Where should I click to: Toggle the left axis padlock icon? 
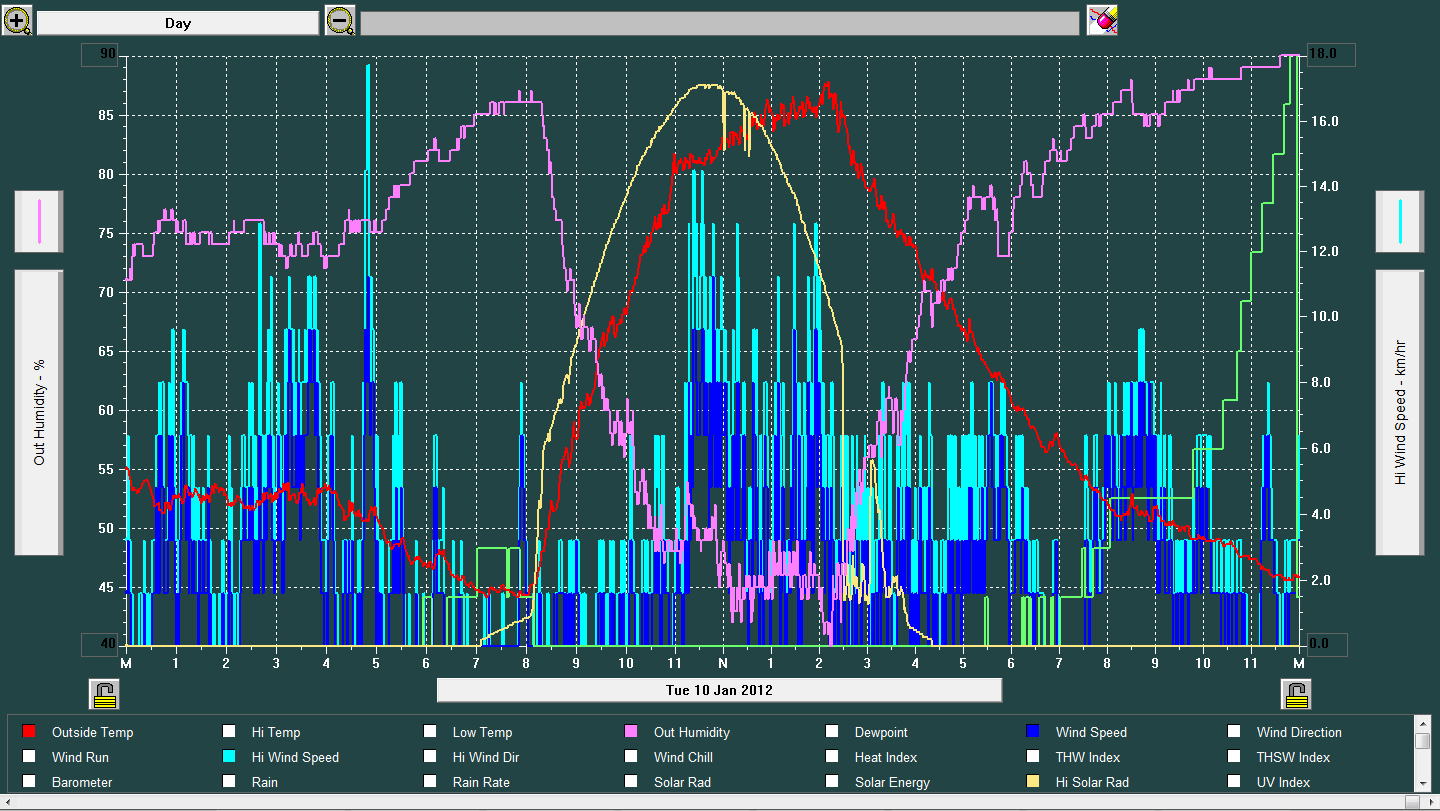[x=104, y=693]
